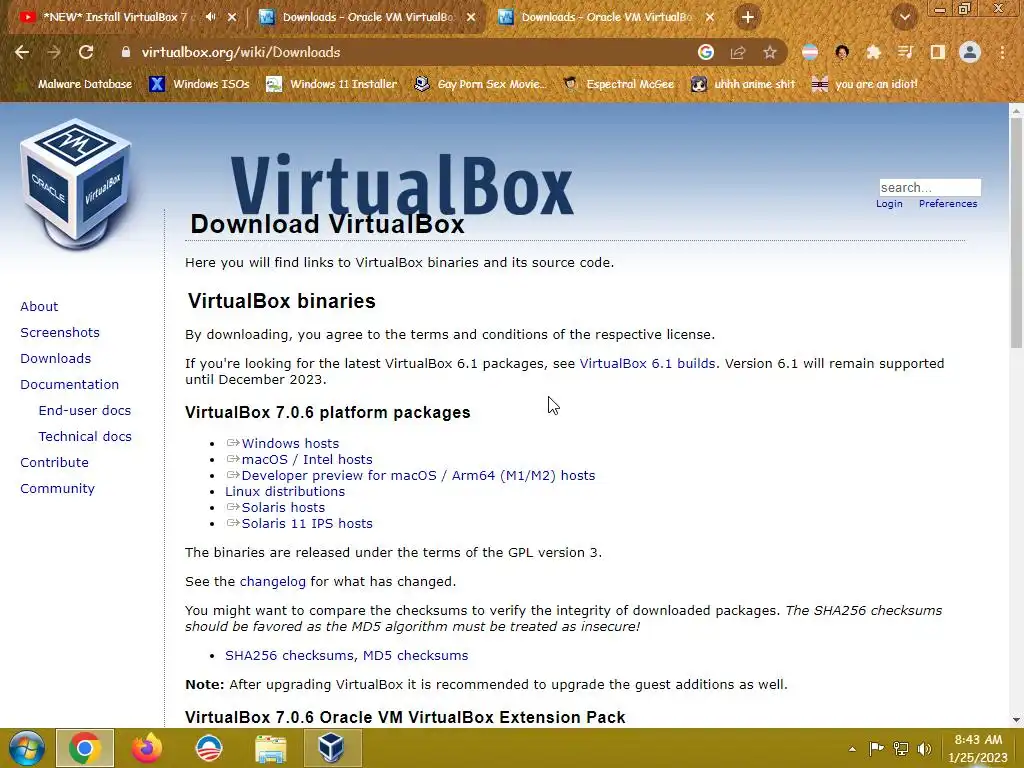
Task: Open Downloads in the sidebar
Action: [56, 359]
